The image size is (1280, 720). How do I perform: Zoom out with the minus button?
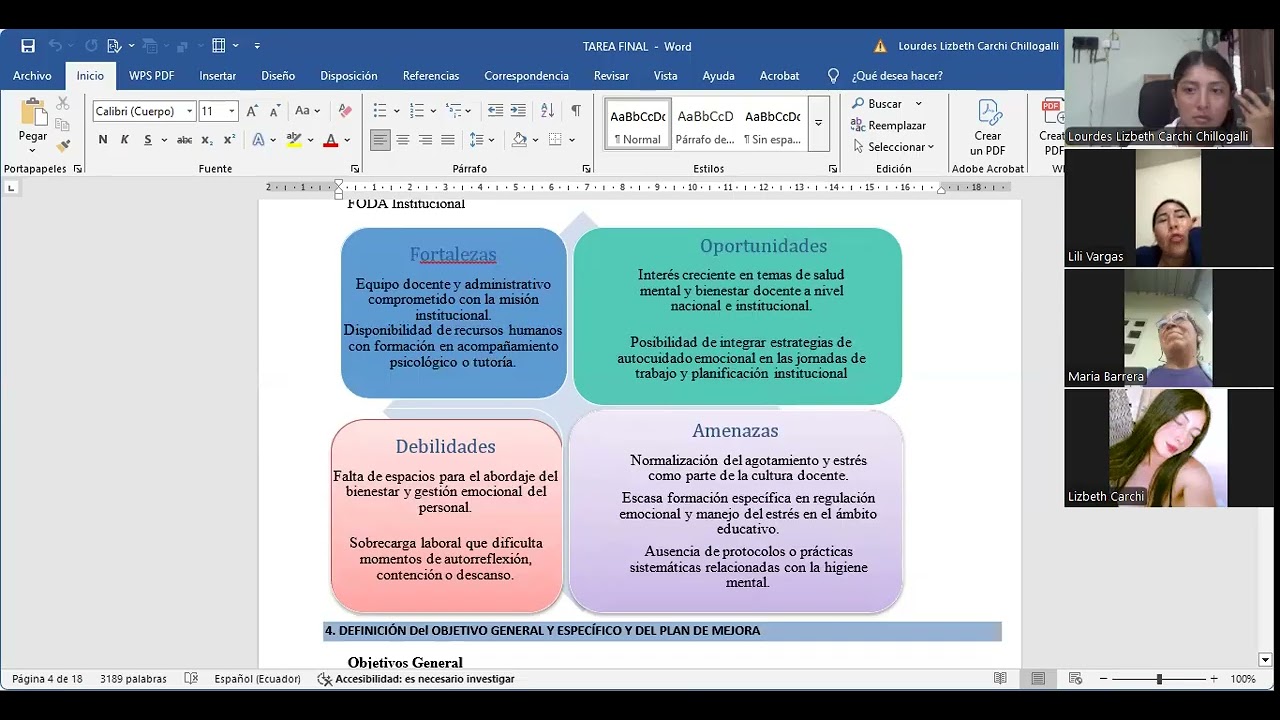click(x=1104, y=679)
